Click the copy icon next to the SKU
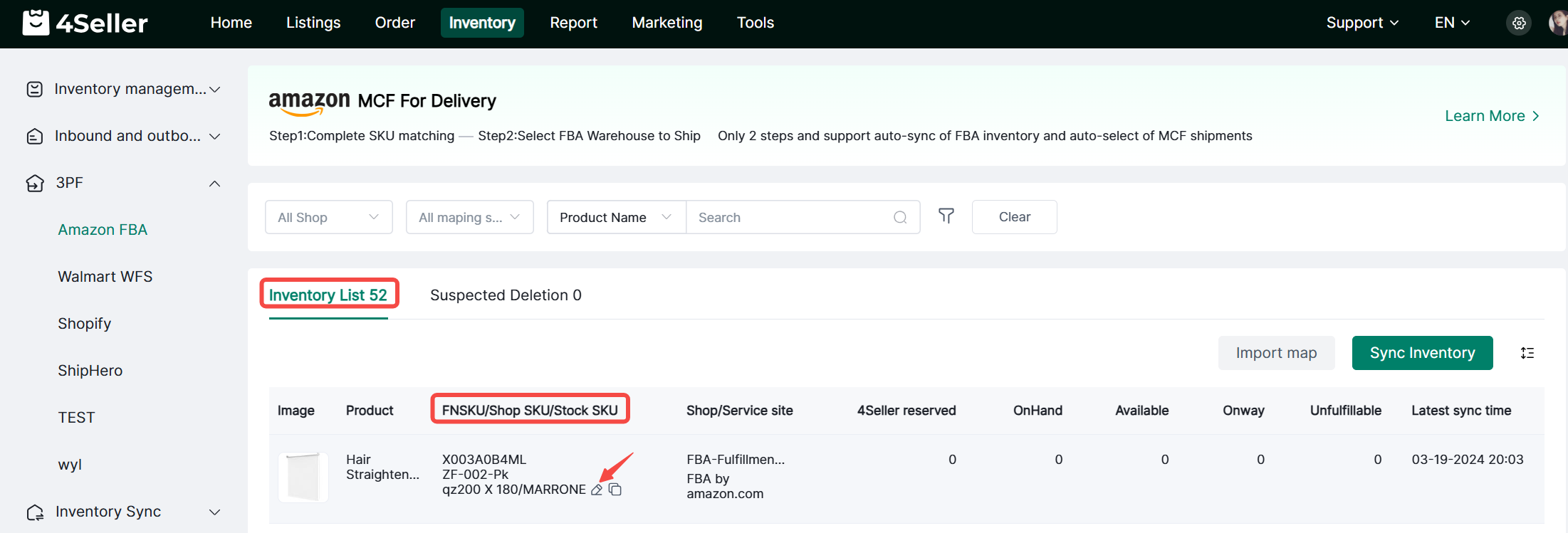Image resolution: width=1568 pixels, height=533 pixels. tap(615, 490)
